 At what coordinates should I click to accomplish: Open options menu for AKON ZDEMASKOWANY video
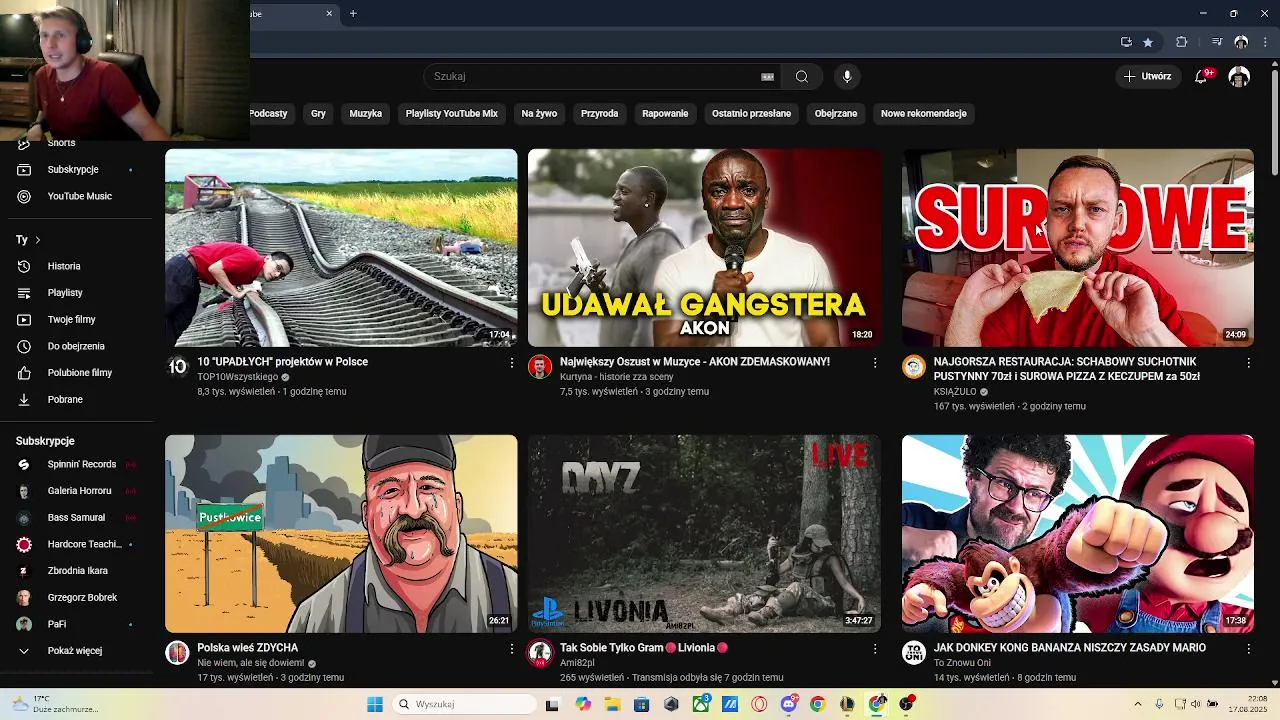[x=875, y=362]
